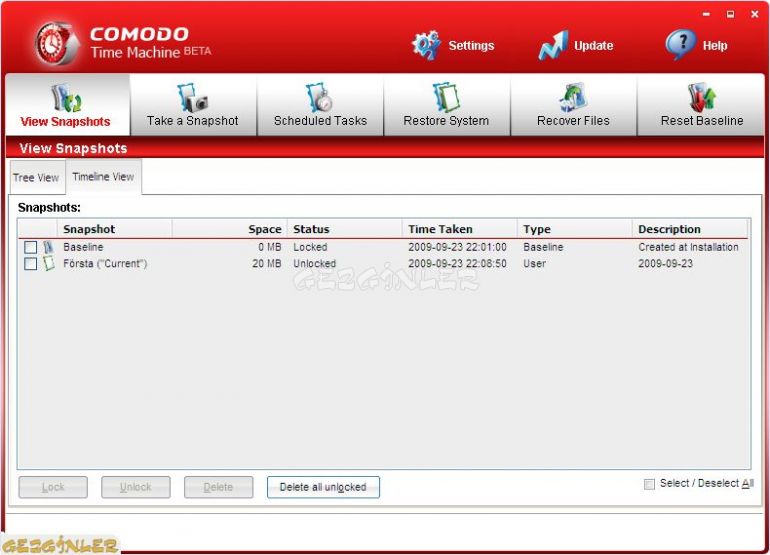The height and width of the screenshot is (555, 770).
Task: Click the Help text link
Action: (715, 46)
